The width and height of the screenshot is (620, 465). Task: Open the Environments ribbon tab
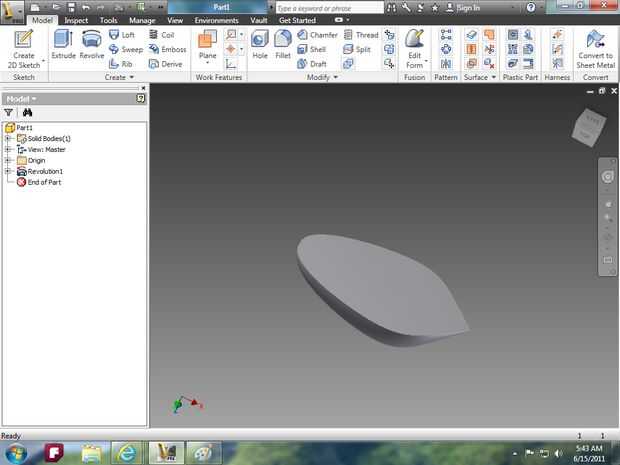point(216,20)
